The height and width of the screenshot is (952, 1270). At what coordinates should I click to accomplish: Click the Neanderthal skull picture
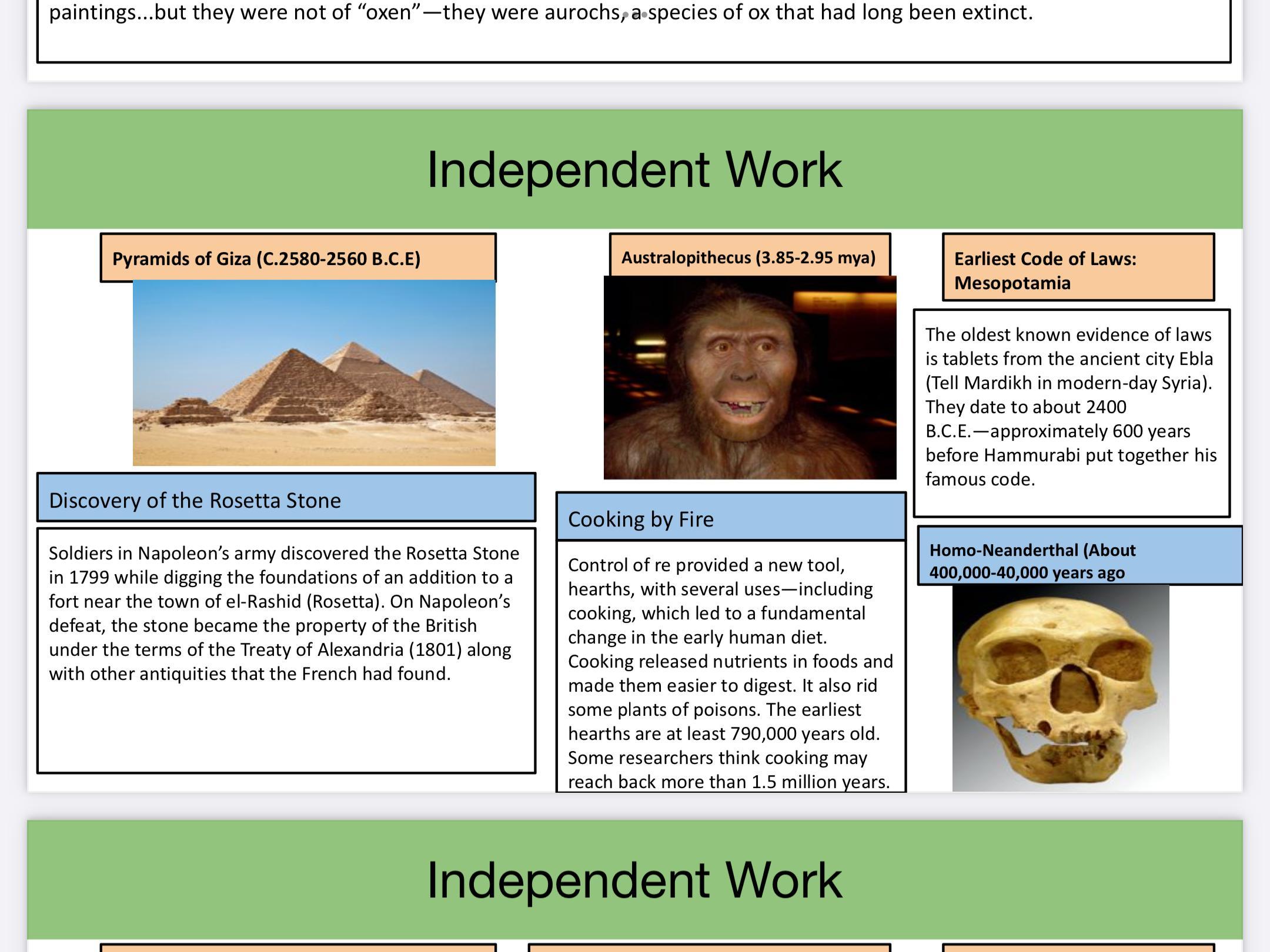tap(1060, 688)
